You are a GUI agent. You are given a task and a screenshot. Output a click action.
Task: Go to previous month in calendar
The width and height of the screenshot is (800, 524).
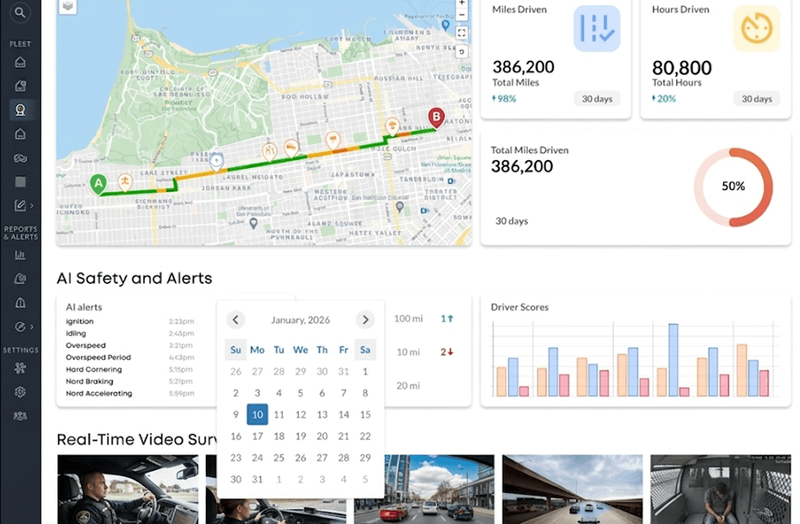point(235,320)
